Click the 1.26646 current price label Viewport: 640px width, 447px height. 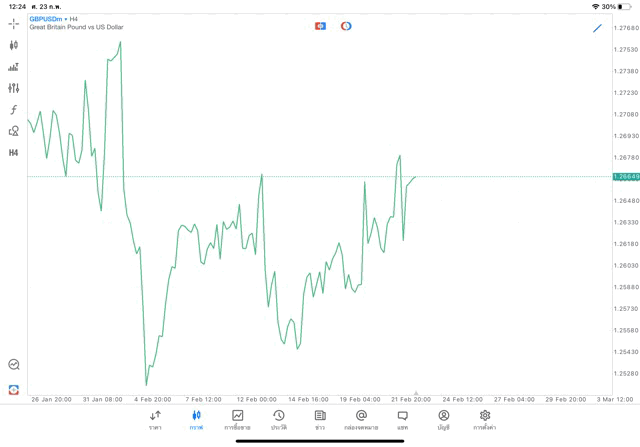click(626, 177)
